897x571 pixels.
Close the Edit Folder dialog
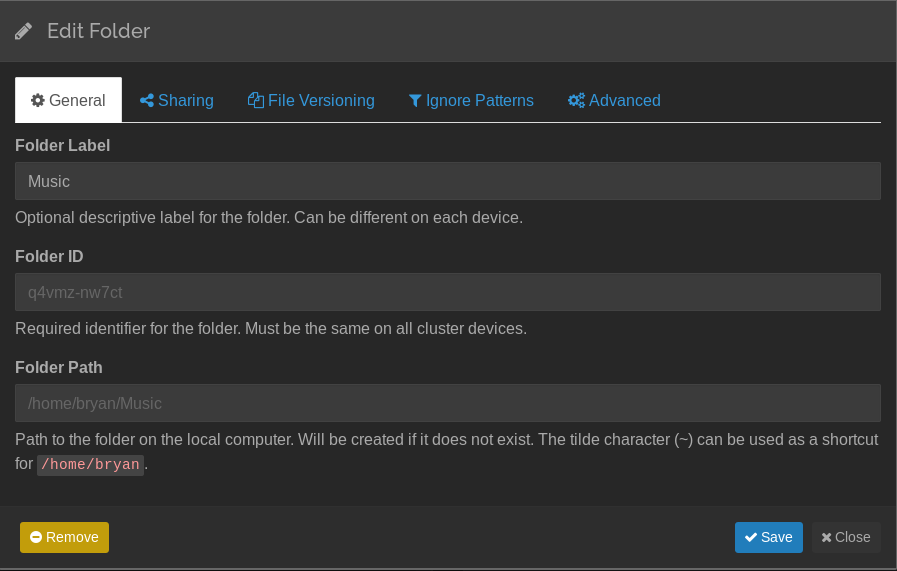click(x=846, y=537)
